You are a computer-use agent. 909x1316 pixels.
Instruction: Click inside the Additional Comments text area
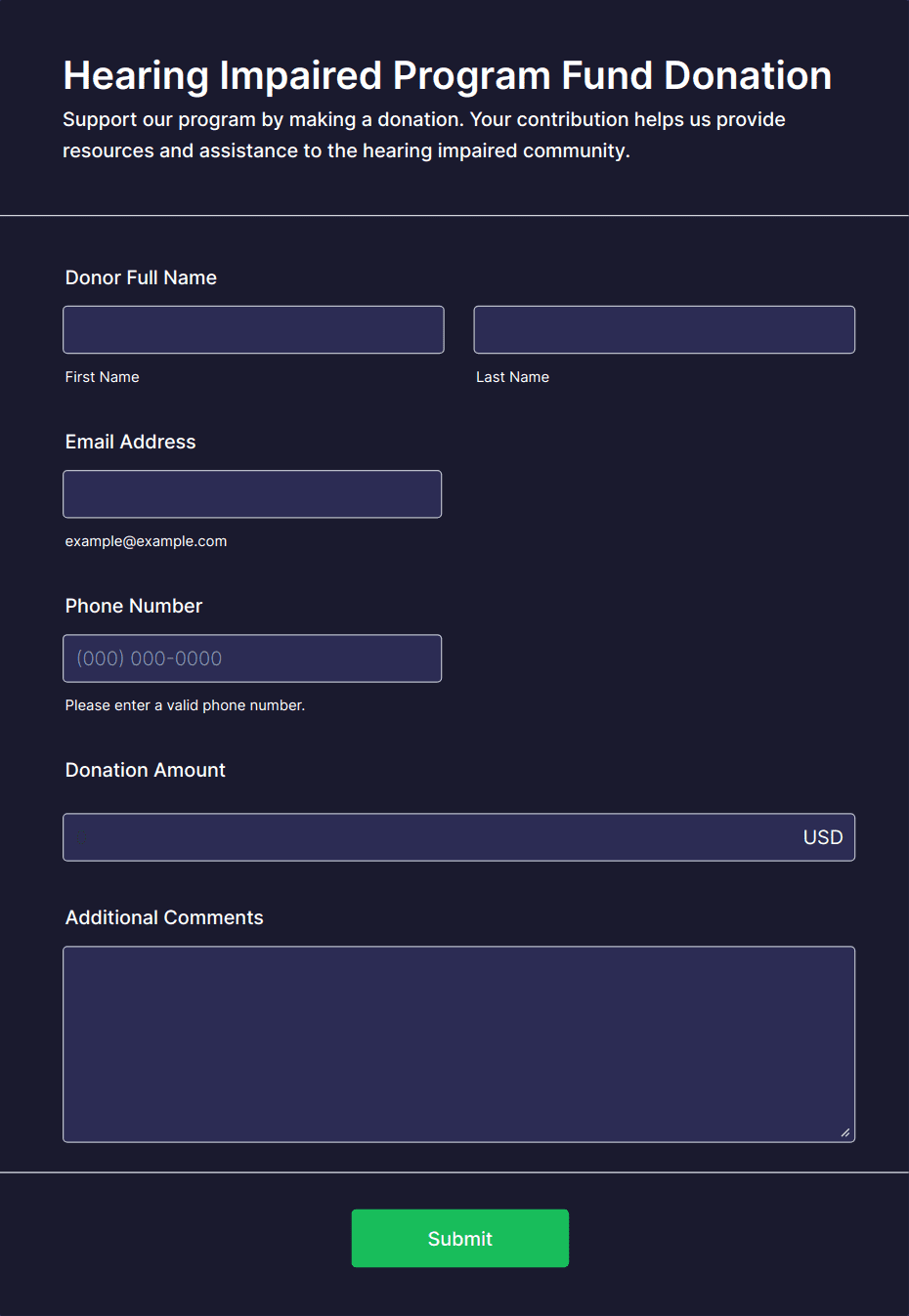[458, 1043]
